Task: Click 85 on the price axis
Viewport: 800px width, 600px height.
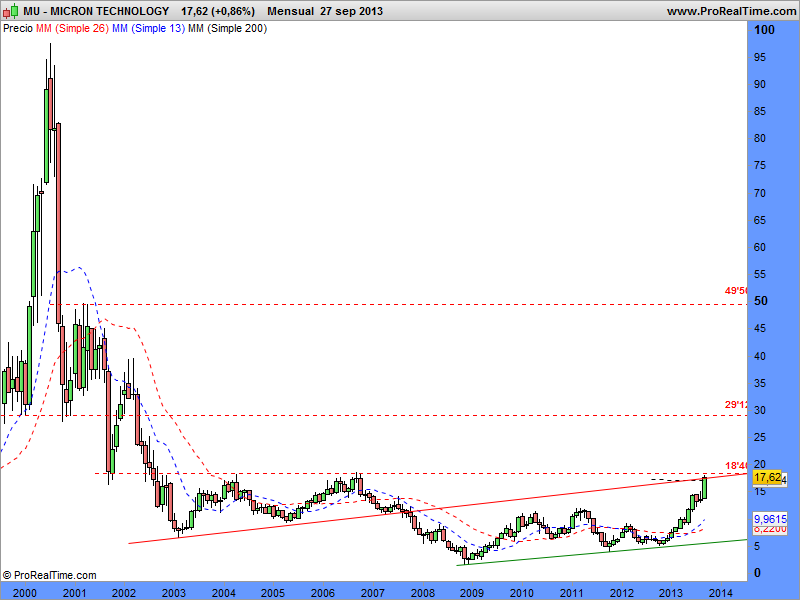Action: coord(760,111)
